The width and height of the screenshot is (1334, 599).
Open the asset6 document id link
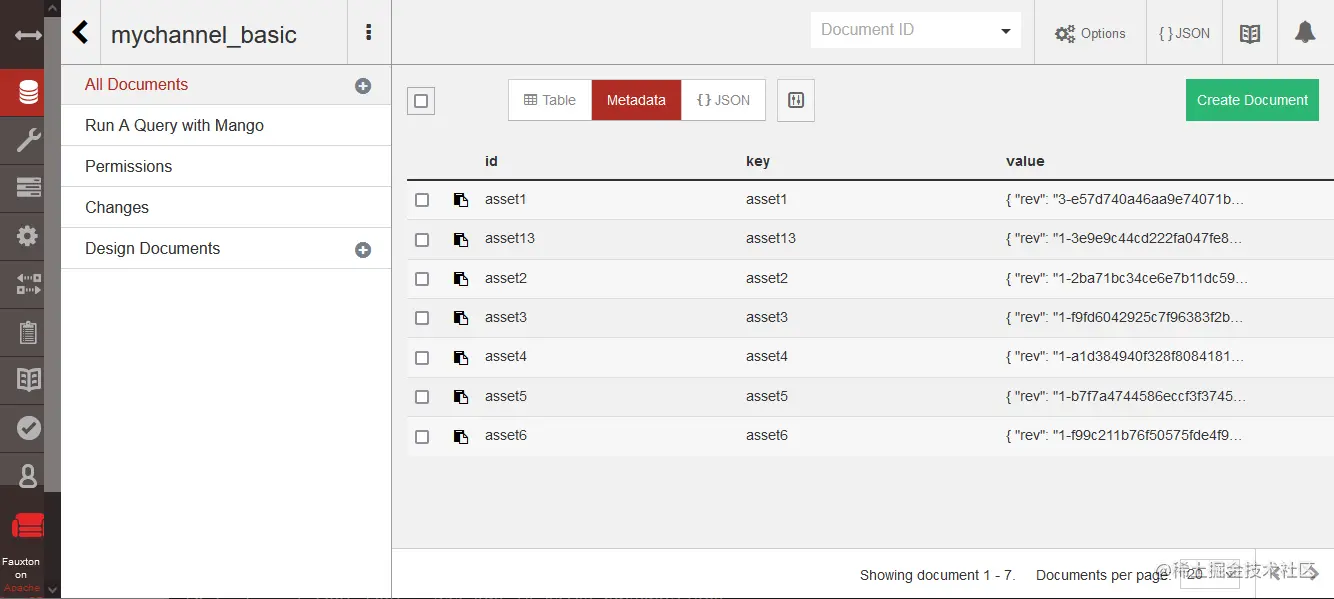coord(505,436)
